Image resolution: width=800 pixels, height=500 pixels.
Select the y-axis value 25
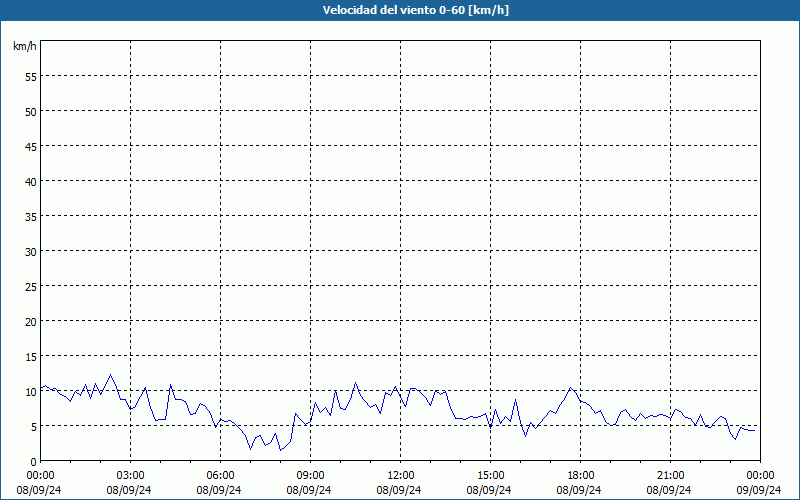[x=31, y=286]
